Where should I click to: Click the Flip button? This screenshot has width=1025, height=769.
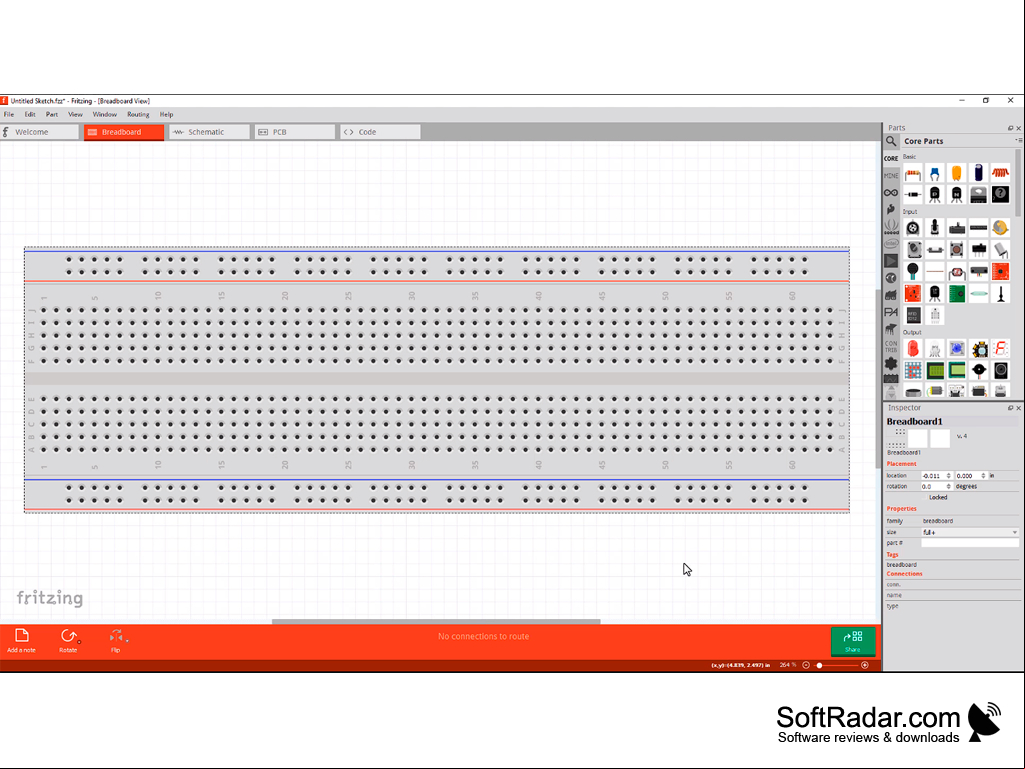116,641
